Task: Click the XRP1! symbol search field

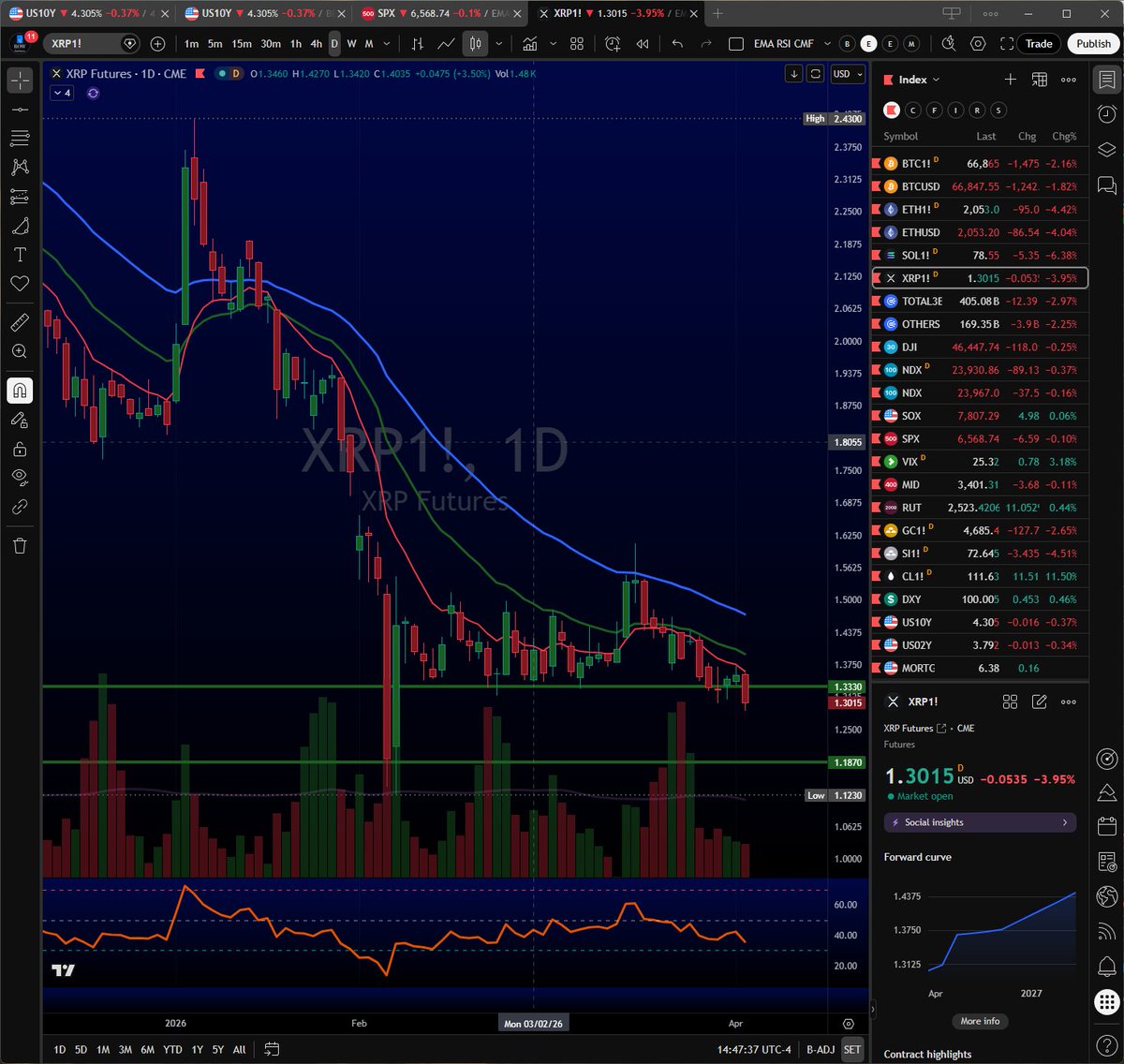Action: point(84,44)
